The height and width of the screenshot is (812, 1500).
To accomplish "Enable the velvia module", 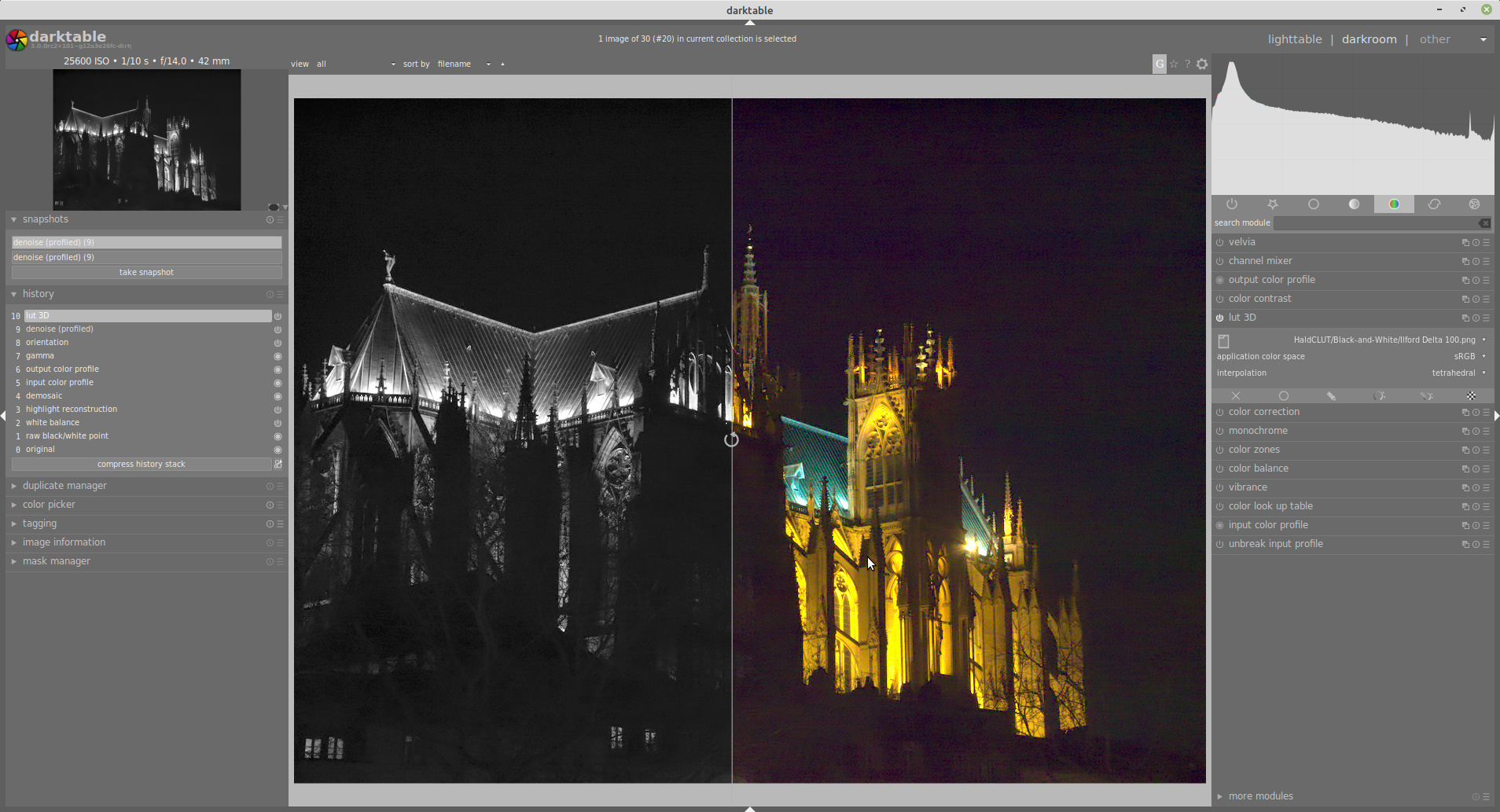I will pyautogui.click(x=1220, y=243).
